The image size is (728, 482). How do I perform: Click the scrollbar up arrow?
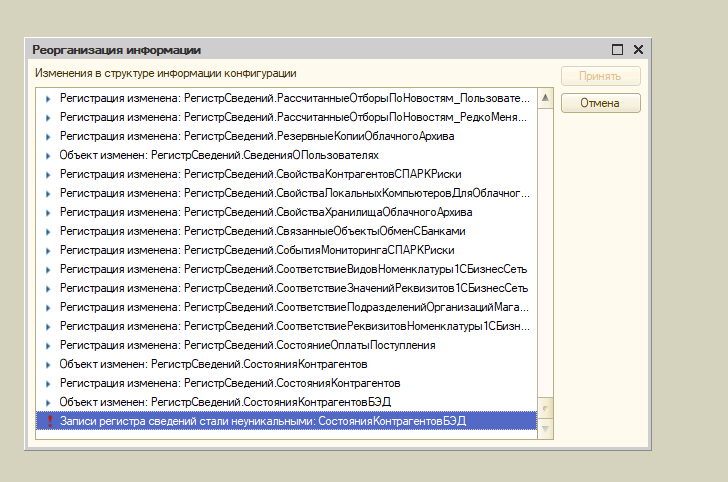(x=545, y=97)
